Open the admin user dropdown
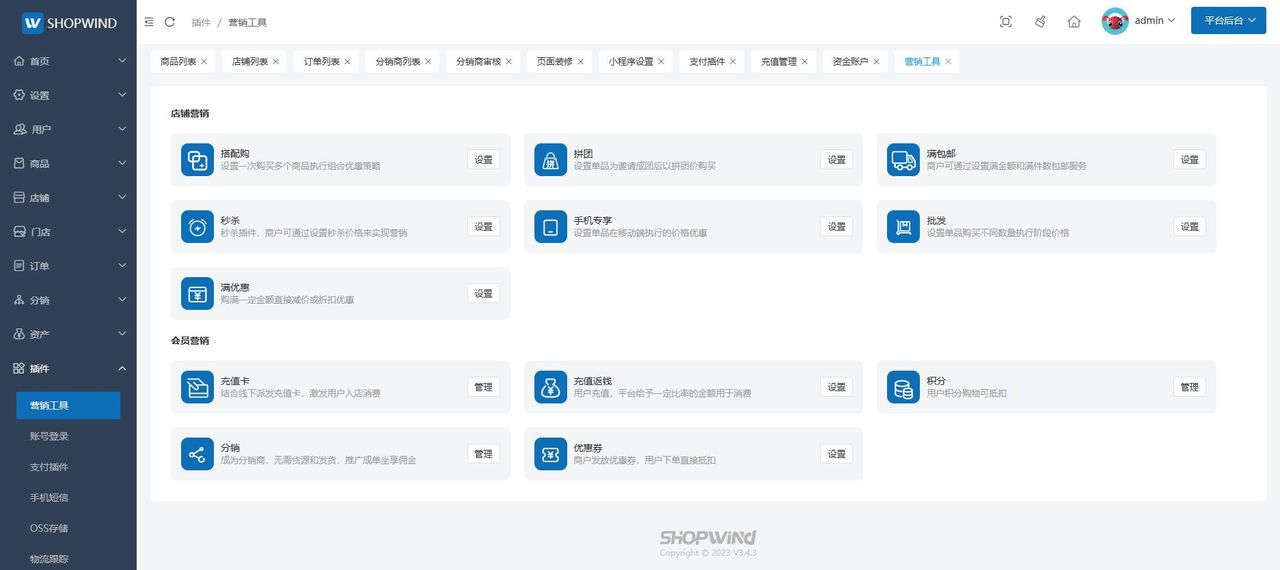1280x570 pixels. [1154, 21]
